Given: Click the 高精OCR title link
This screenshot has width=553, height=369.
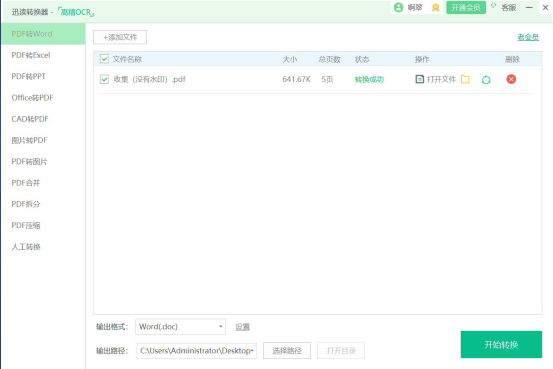Looking at the screenshot, I should [75, 12].
